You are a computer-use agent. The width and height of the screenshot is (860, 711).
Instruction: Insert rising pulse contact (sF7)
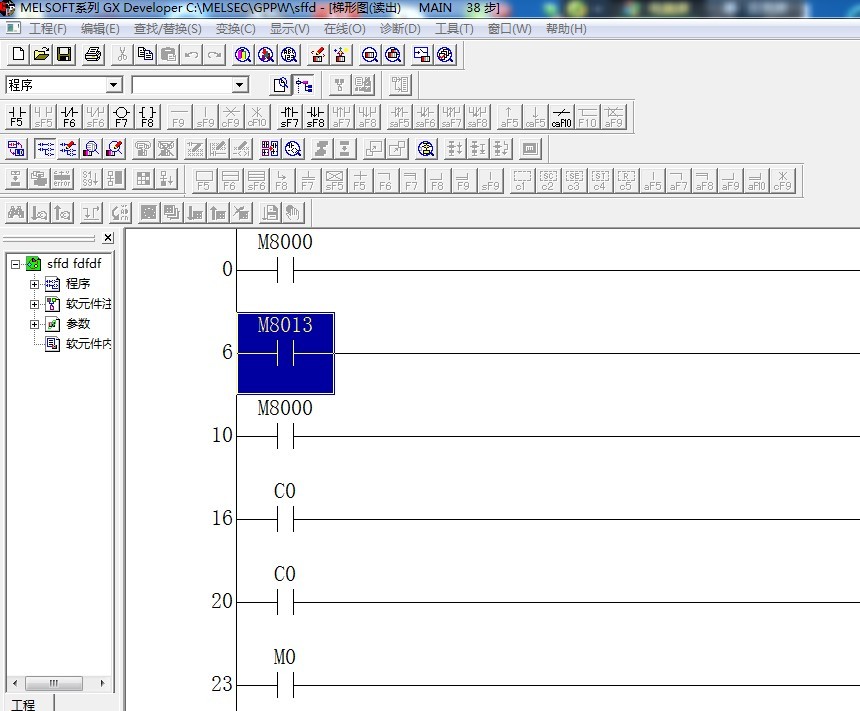289,117
